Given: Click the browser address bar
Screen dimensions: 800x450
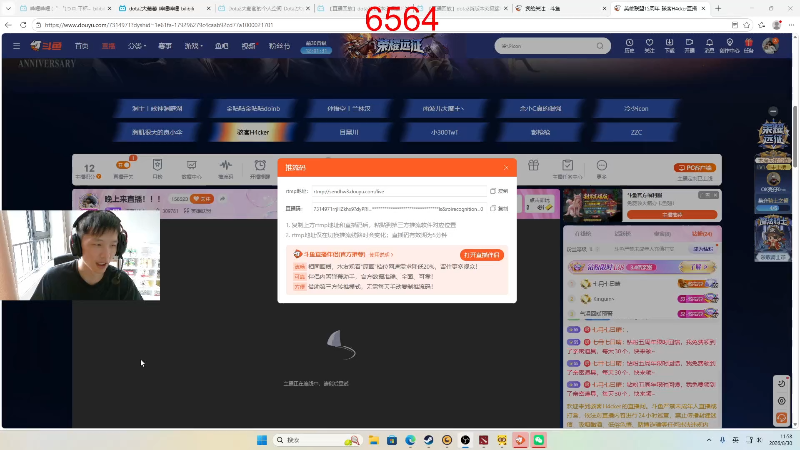Looking at the screenshot, I should (x=380, y=24).
